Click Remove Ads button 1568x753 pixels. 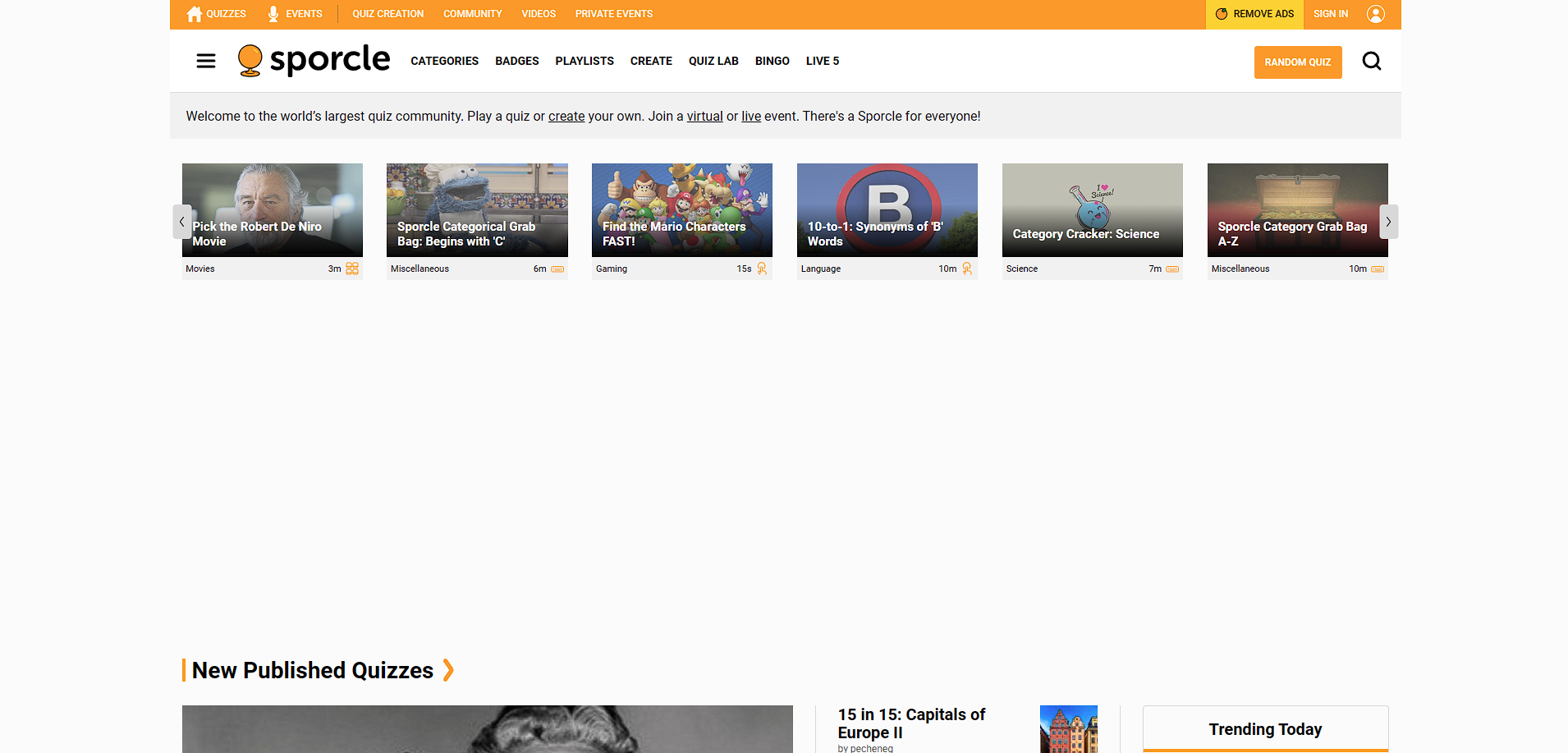coord(1254,14)
